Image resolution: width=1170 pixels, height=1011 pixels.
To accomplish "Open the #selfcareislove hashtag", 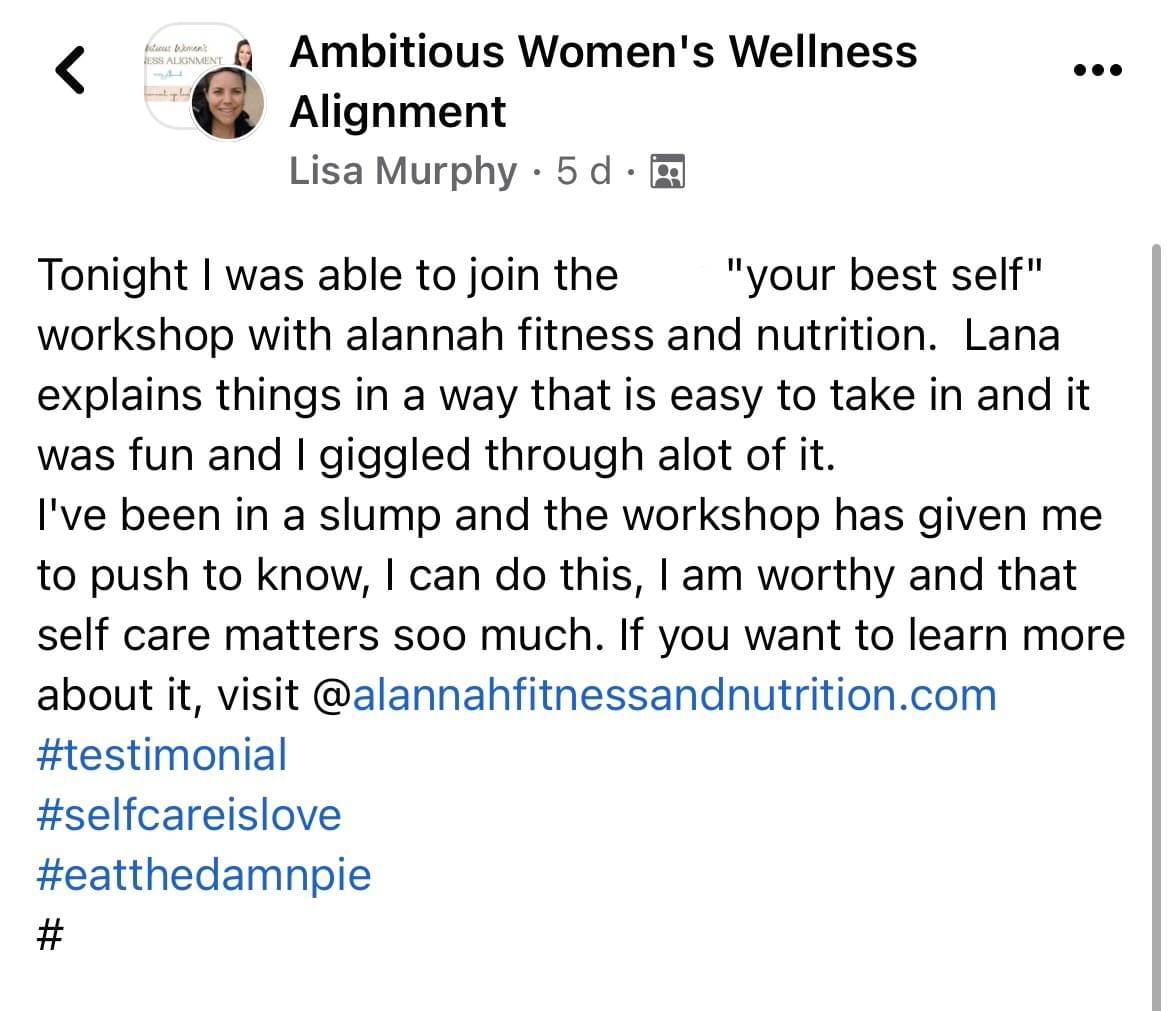I will 189,815.
